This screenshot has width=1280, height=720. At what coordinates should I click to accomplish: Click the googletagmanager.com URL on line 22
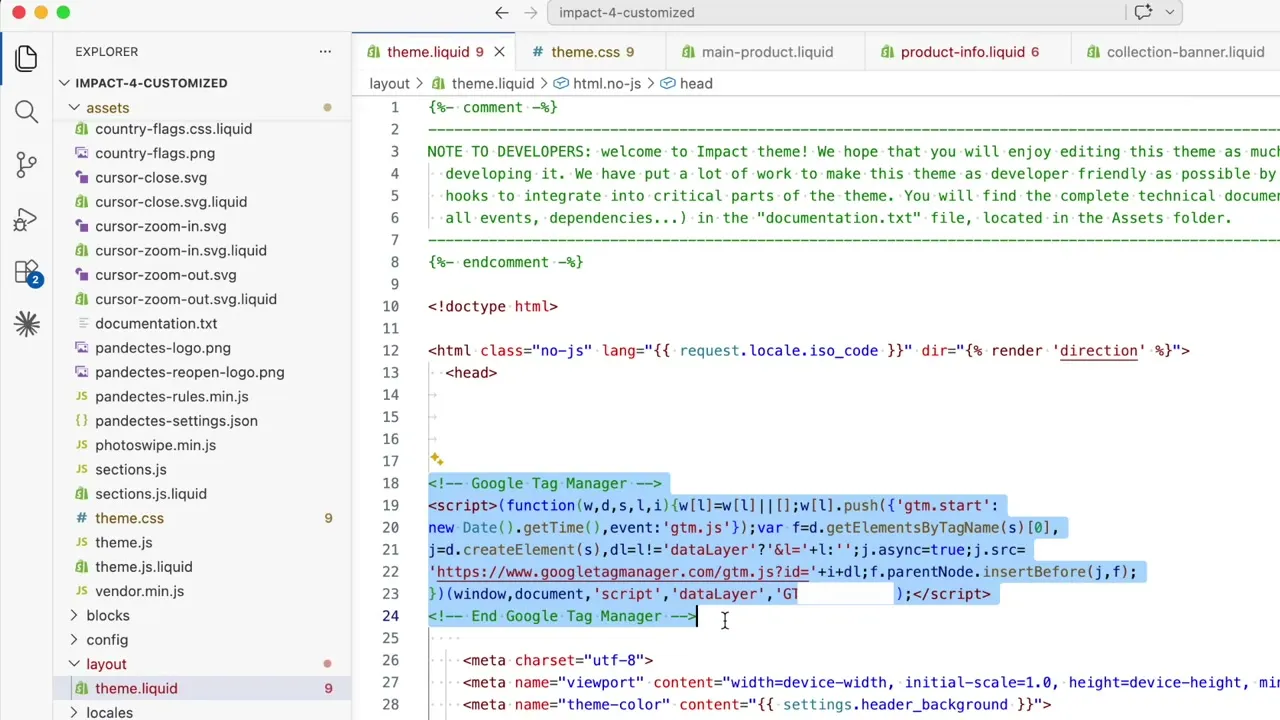tap(622, 572)
